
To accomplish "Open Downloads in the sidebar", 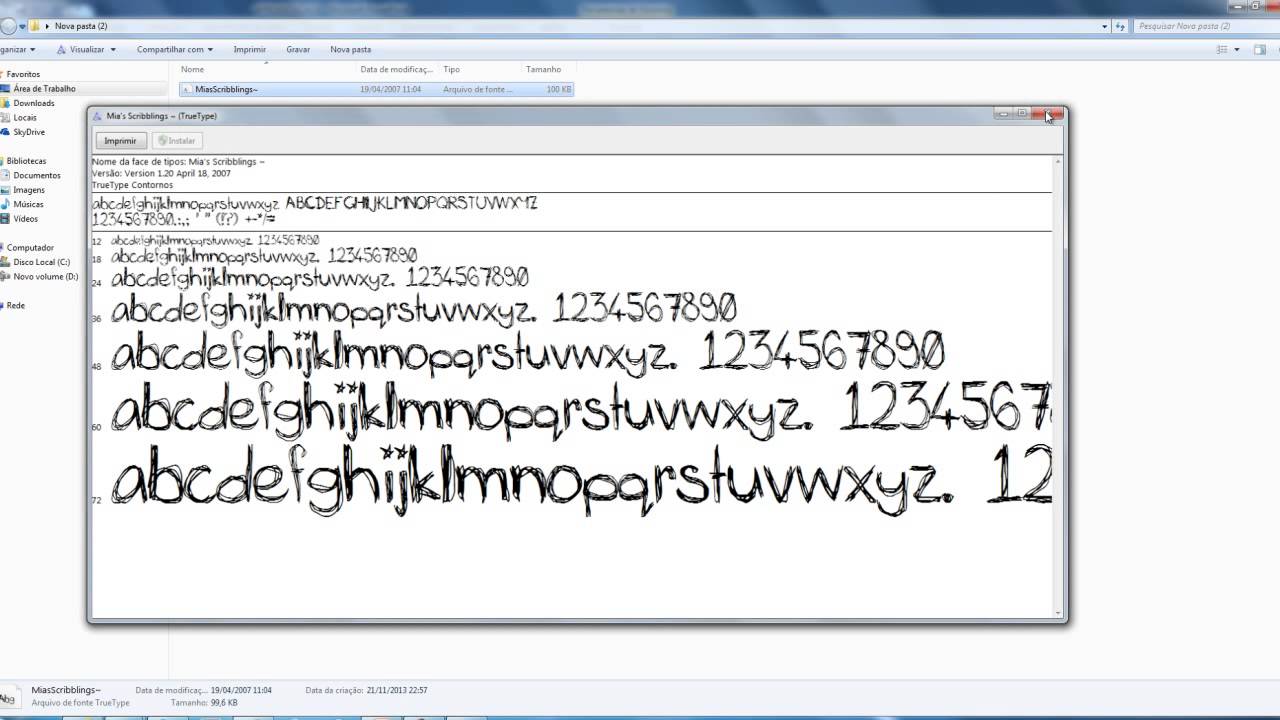I will [33, 103].
